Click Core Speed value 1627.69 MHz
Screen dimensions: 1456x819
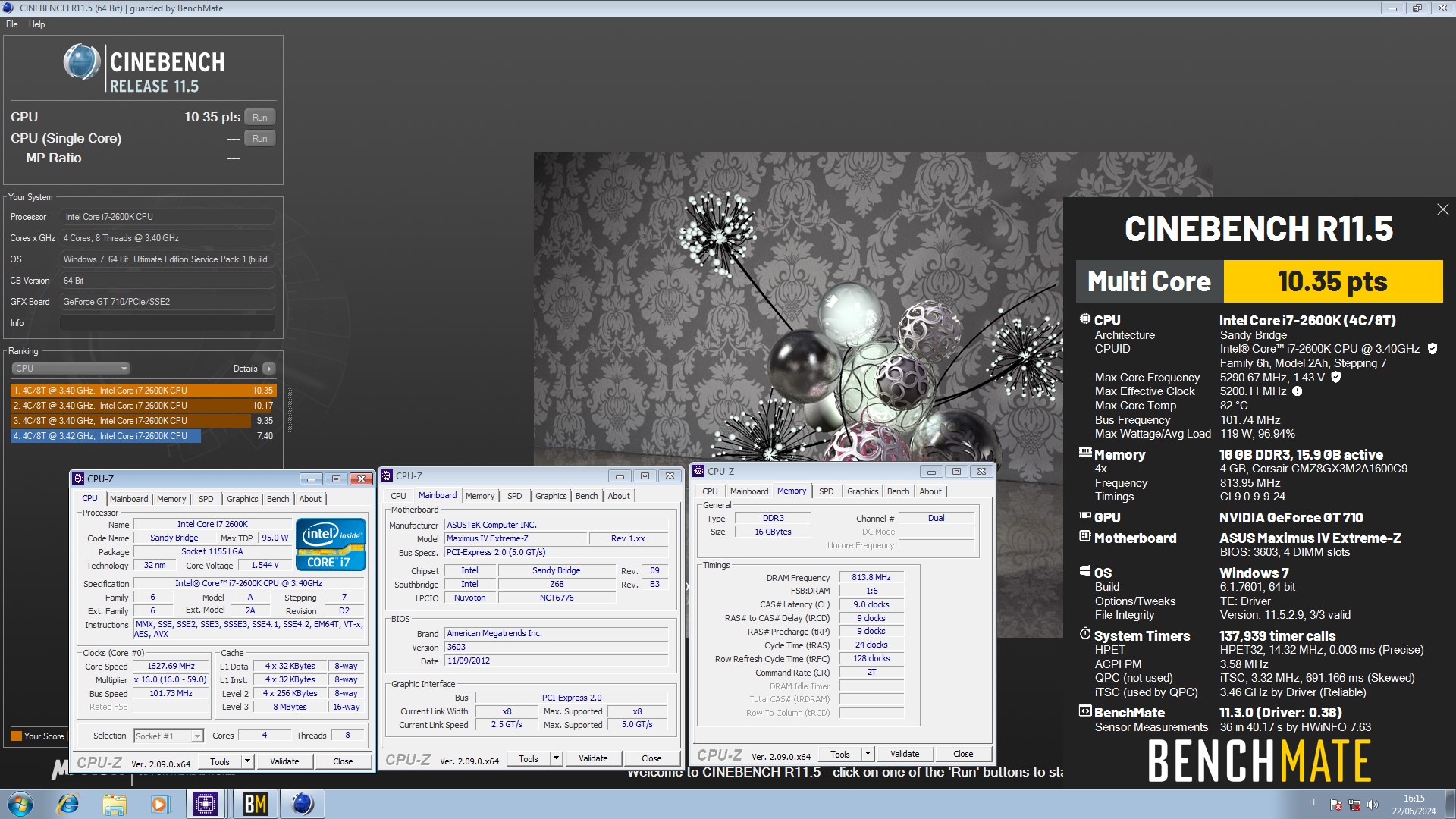(x=171, y=666)
